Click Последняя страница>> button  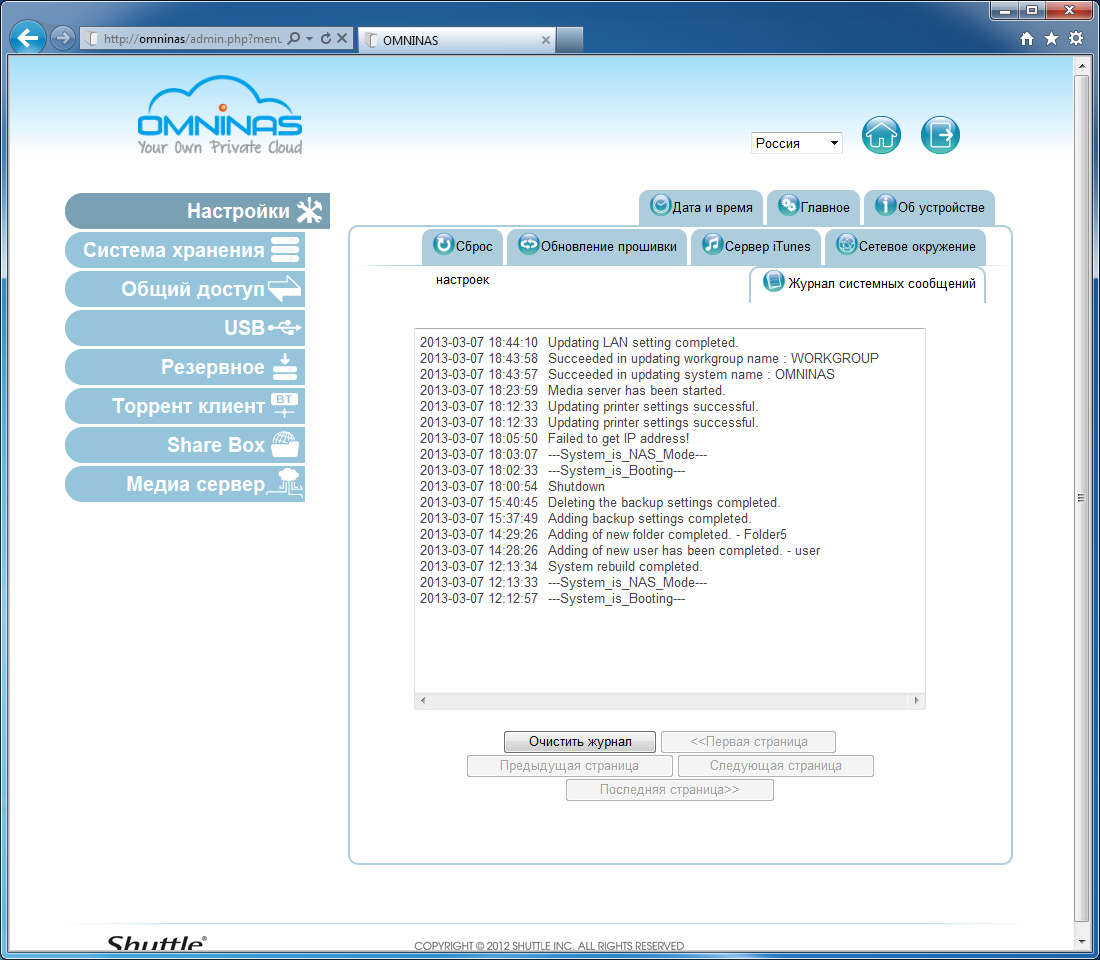670,789
